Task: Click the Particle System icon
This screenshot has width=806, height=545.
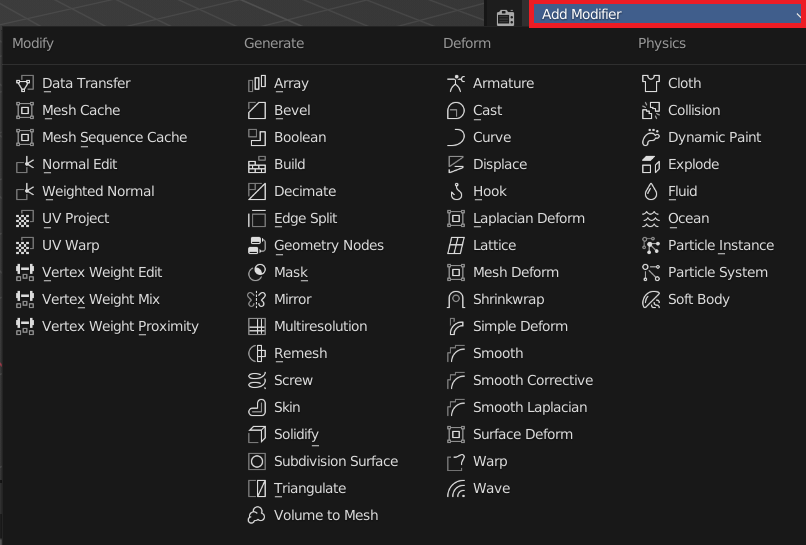Action: (651, 273)
